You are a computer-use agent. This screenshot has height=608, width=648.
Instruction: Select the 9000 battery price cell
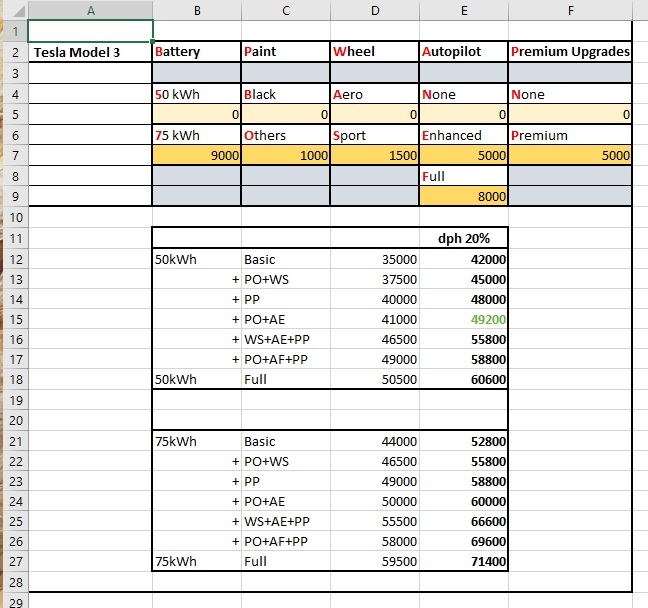coord(196,155)
